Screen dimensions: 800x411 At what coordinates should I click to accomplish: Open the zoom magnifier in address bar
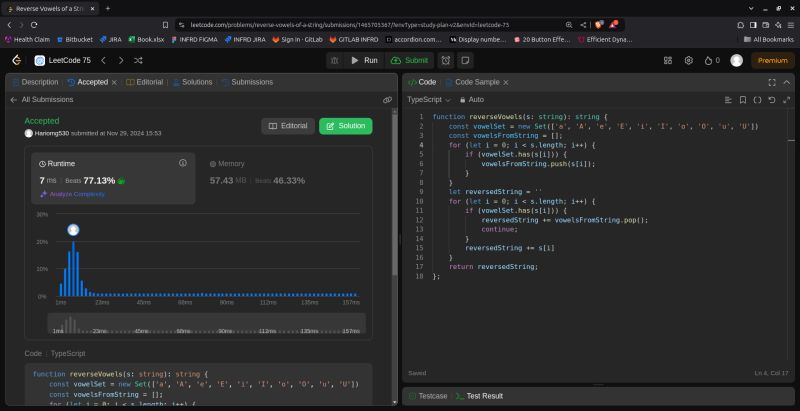pos(569,24)
